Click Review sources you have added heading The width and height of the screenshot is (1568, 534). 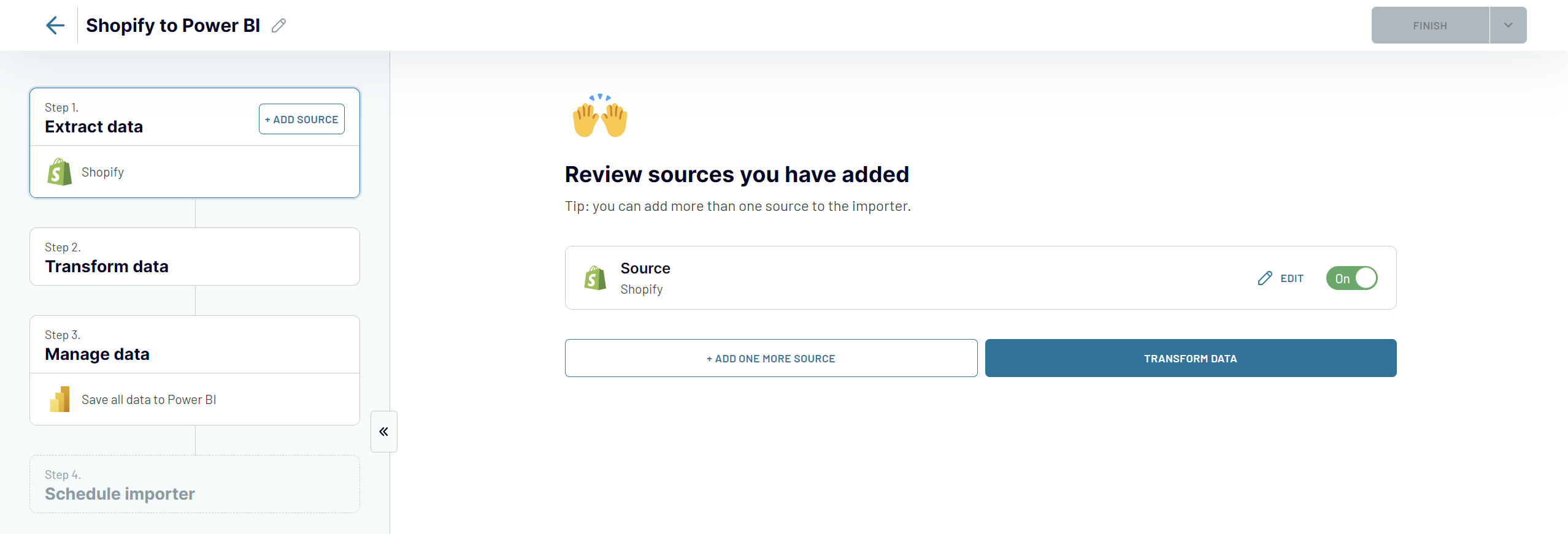pyautogui.click(x=737, y=174)
